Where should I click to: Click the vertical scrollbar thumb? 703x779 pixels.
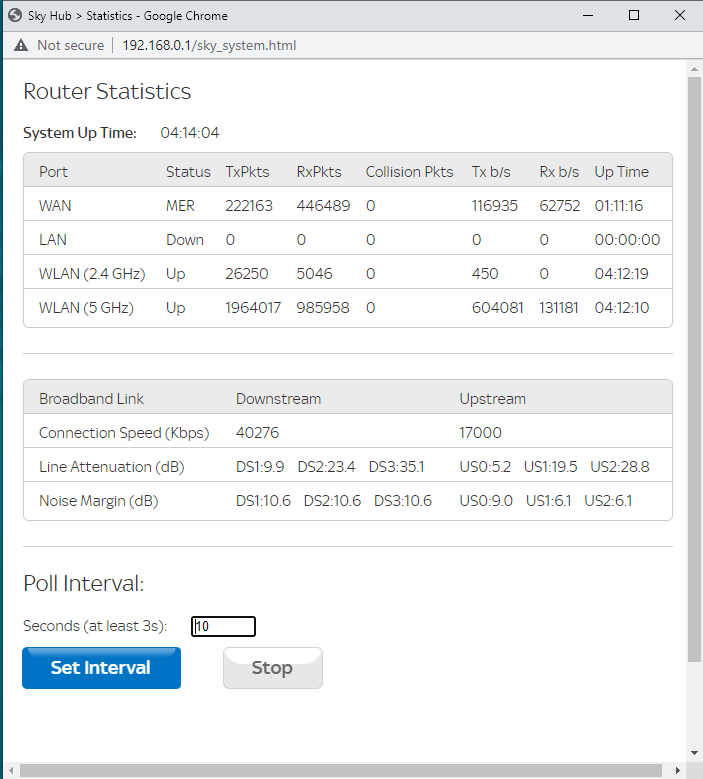(695, 370)
